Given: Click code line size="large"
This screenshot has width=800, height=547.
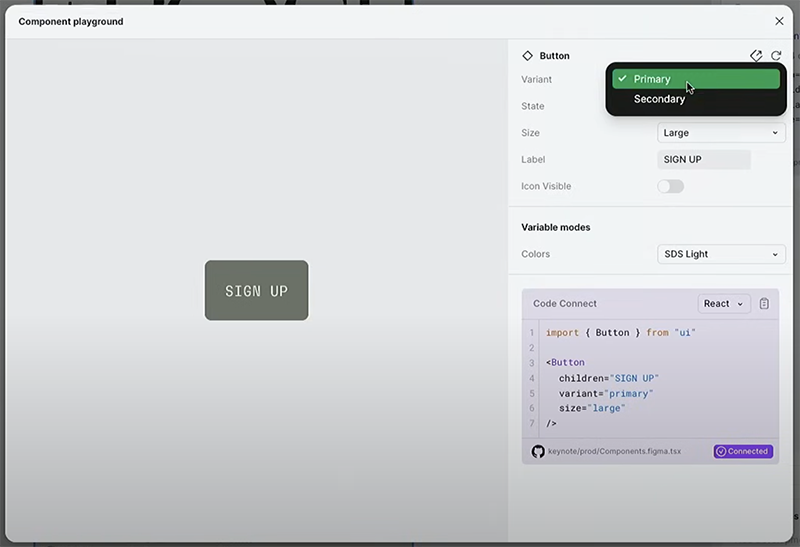Looking at the screenshot, I should pos(592,408).
